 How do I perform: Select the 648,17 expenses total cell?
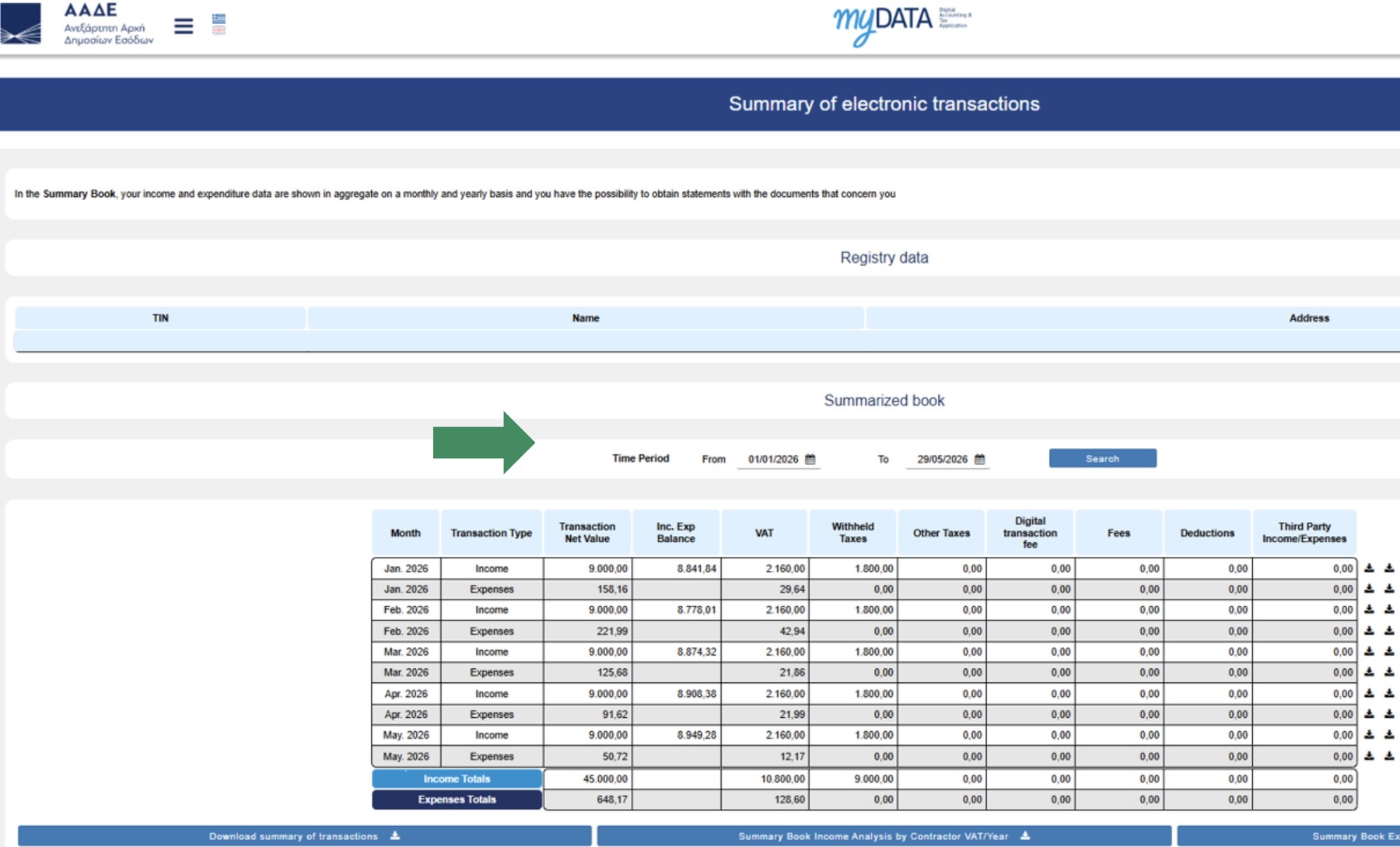(x=588, y=800)
